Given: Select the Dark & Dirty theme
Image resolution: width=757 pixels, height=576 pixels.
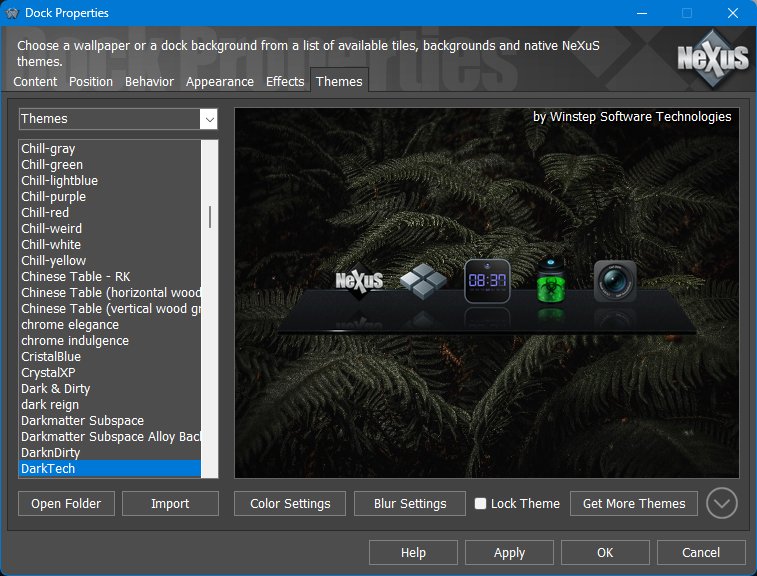Looking at the screenshot, I should click(110, 388).
